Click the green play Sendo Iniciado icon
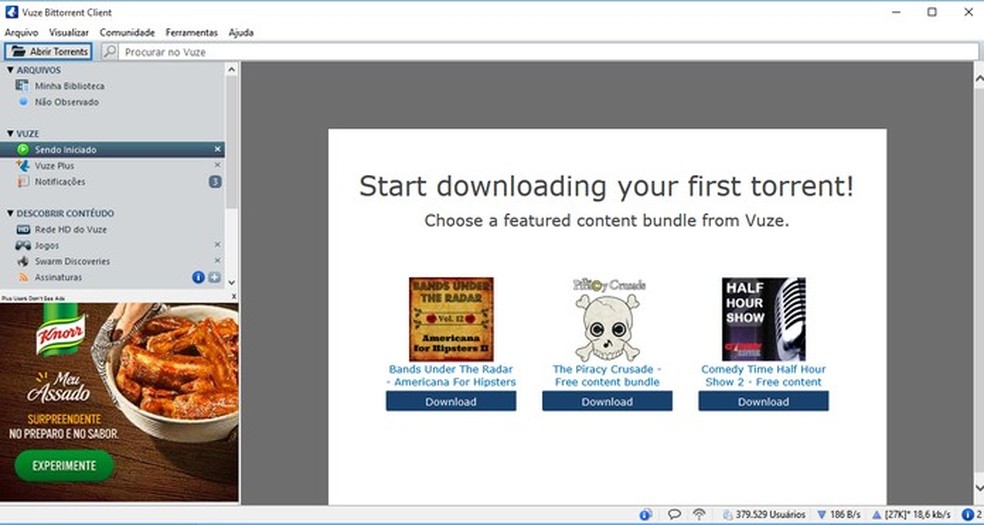This screenshot has height=525, width=984. click(x=23, y=149)
